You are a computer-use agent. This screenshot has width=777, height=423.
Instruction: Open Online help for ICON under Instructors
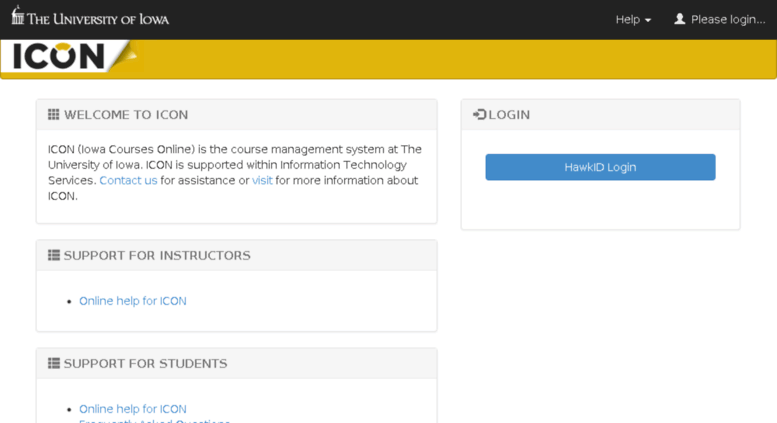tap(133, 301)
